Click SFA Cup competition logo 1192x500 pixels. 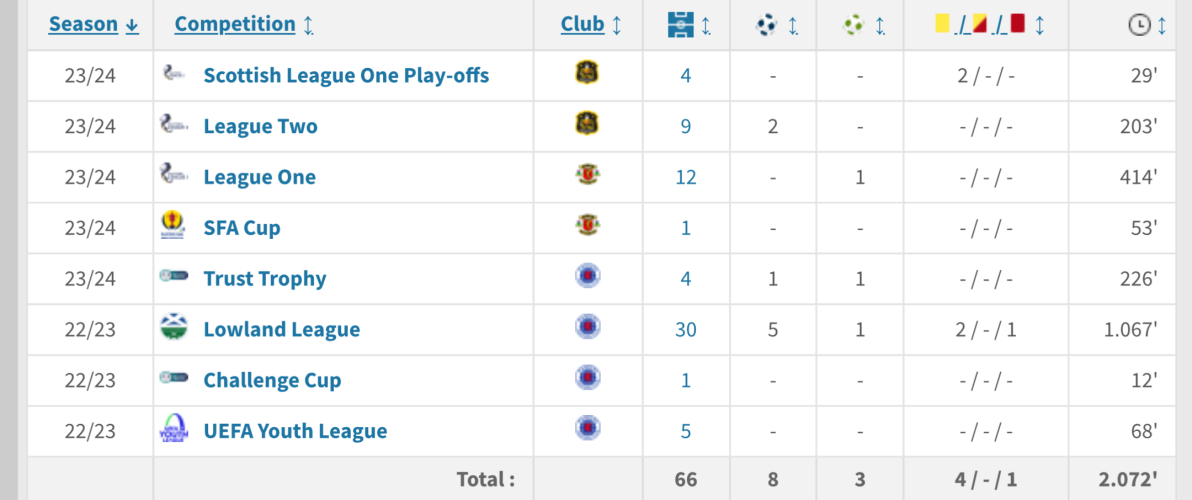(x=173, y=227)
